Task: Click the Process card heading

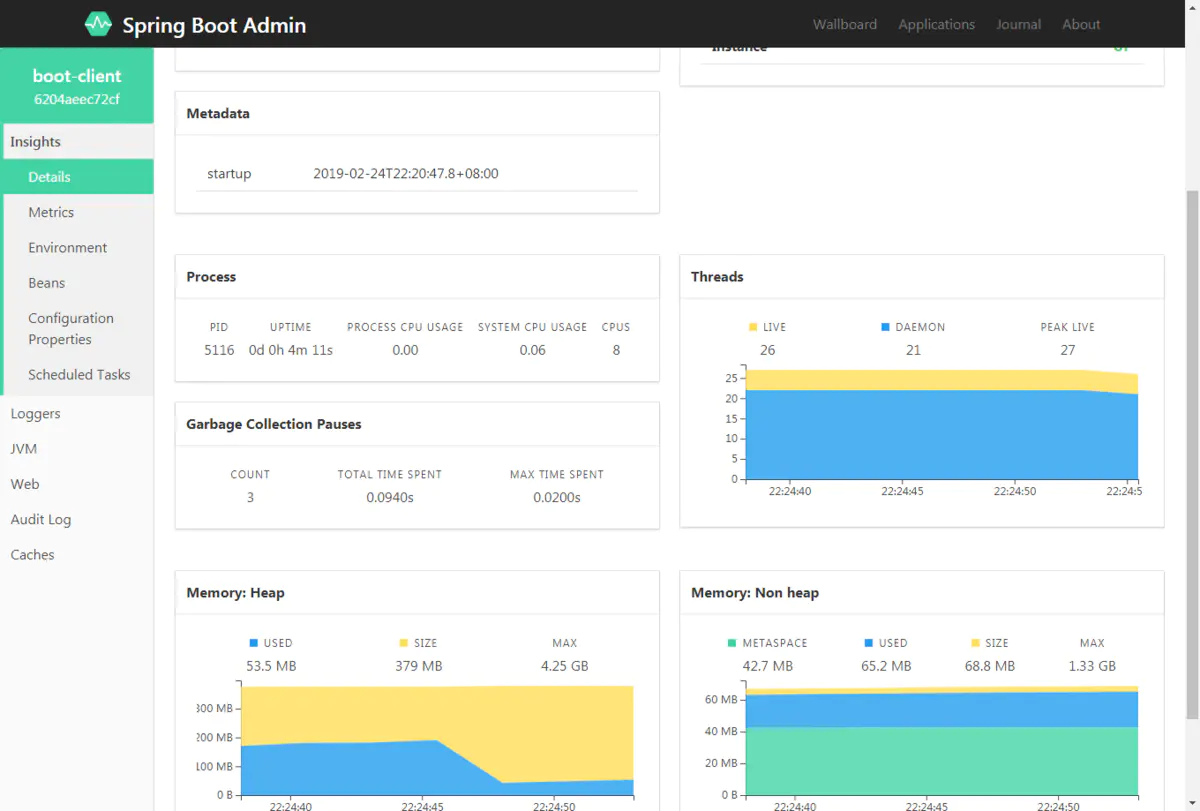Action: (211, 277)
